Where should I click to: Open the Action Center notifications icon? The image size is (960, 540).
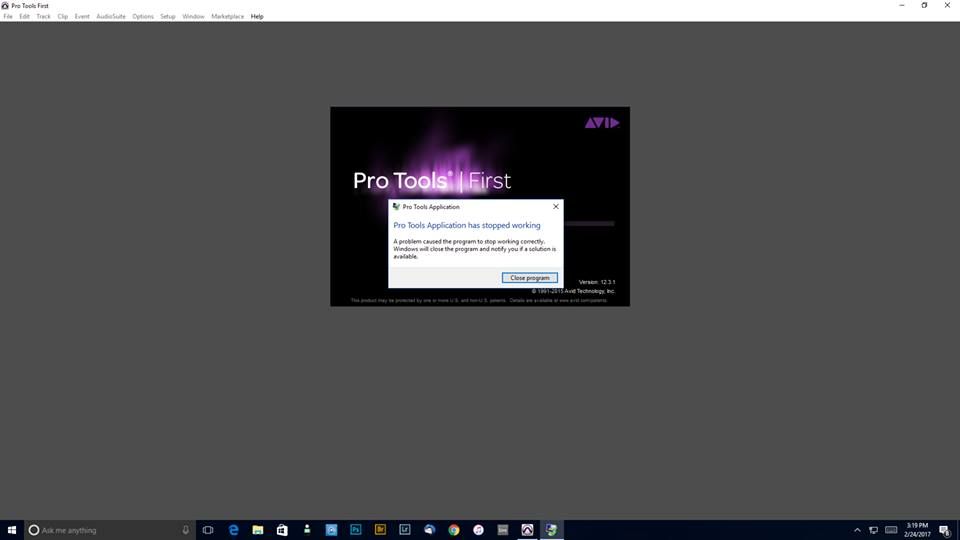945,530
